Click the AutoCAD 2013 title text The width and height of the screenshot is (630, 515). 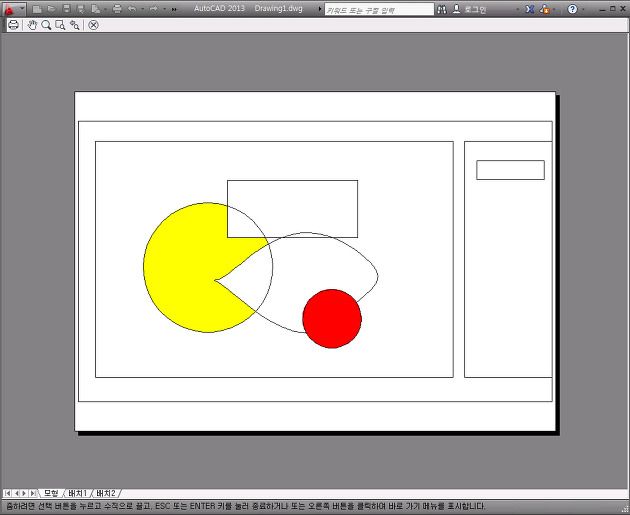(219, 8)
